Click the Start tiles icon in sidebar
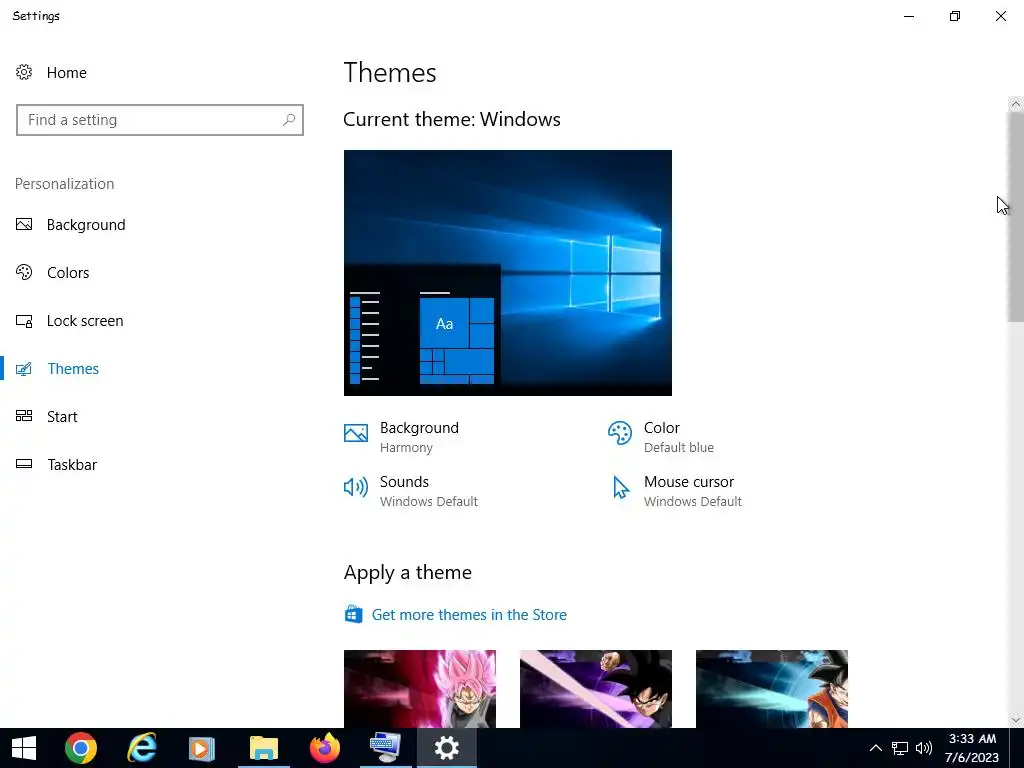The image size is (1024, 768). point(24,417)
